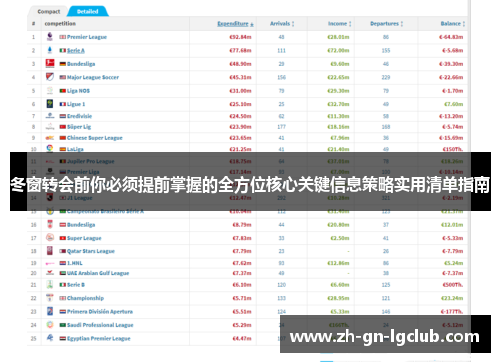Viewport: 500px width, 362px height.
Task: Open the Bundesliga link in row 16
Action: 81,225
